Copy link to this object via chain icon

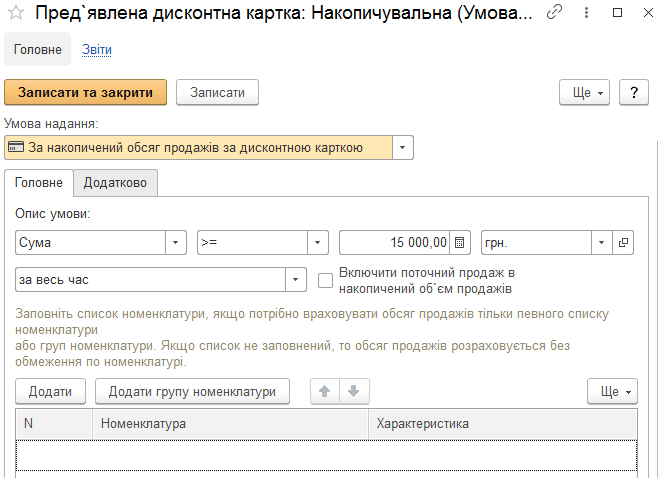click(x=554, y=13)
